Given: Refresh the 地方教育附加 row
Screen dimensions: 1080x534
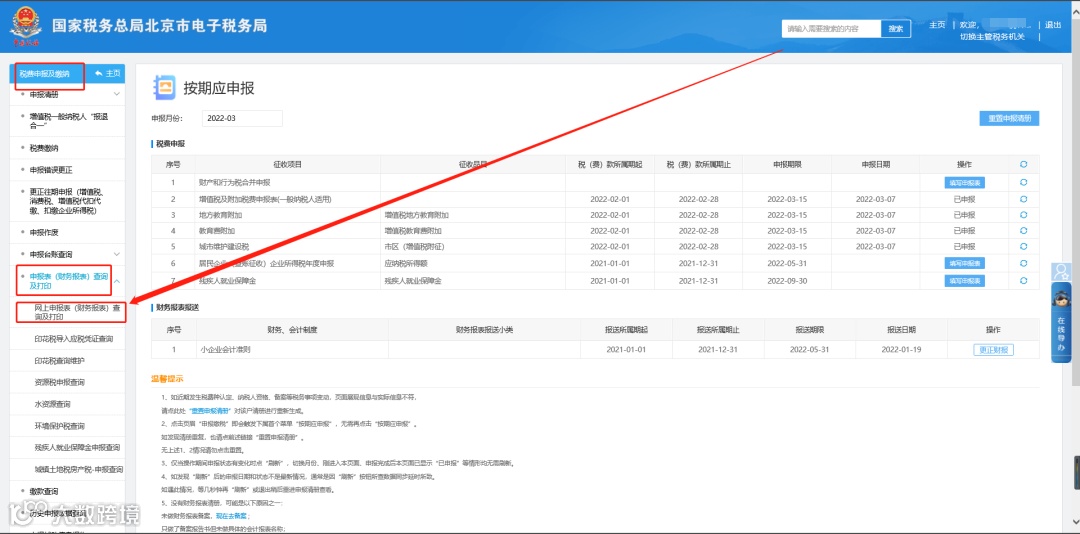Looking at the screenshot, I should (1024, 215).
